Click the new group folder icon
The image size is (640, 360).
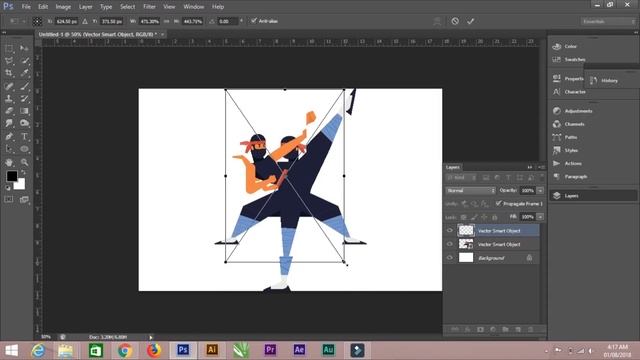coord(505,329)
